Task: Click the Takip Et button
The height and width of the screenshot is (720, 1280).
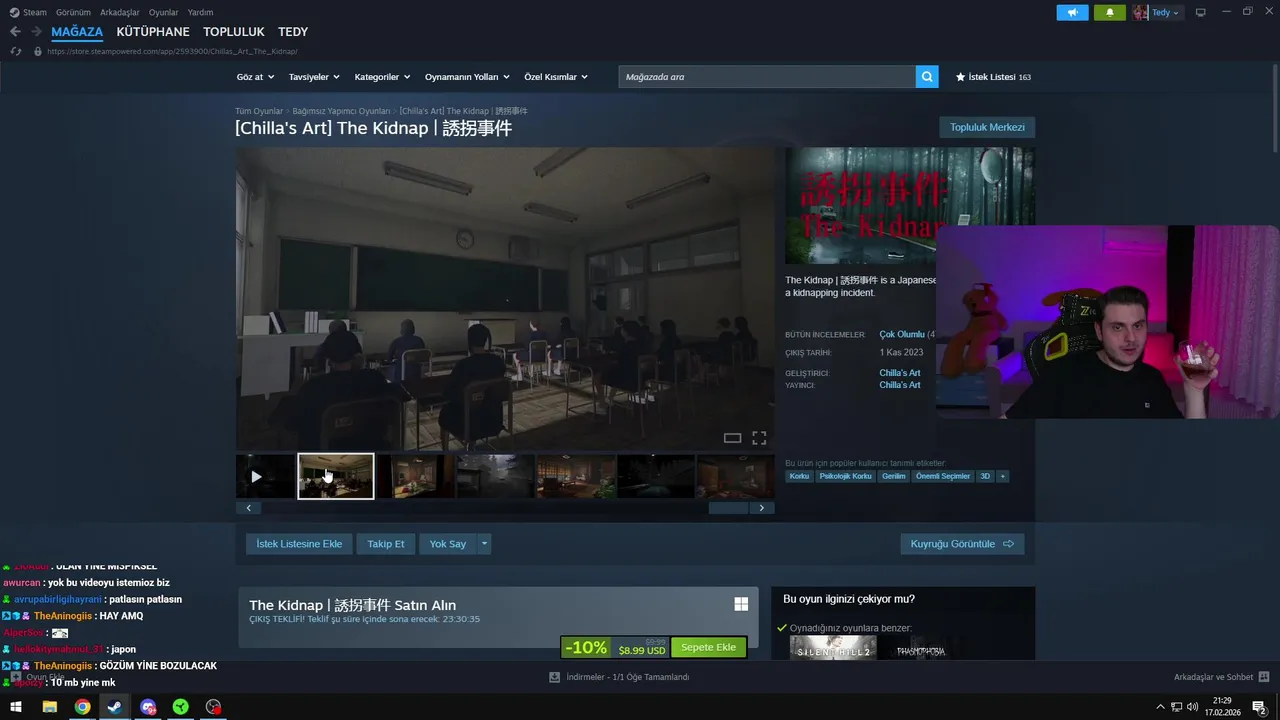Action: point(385,544)
